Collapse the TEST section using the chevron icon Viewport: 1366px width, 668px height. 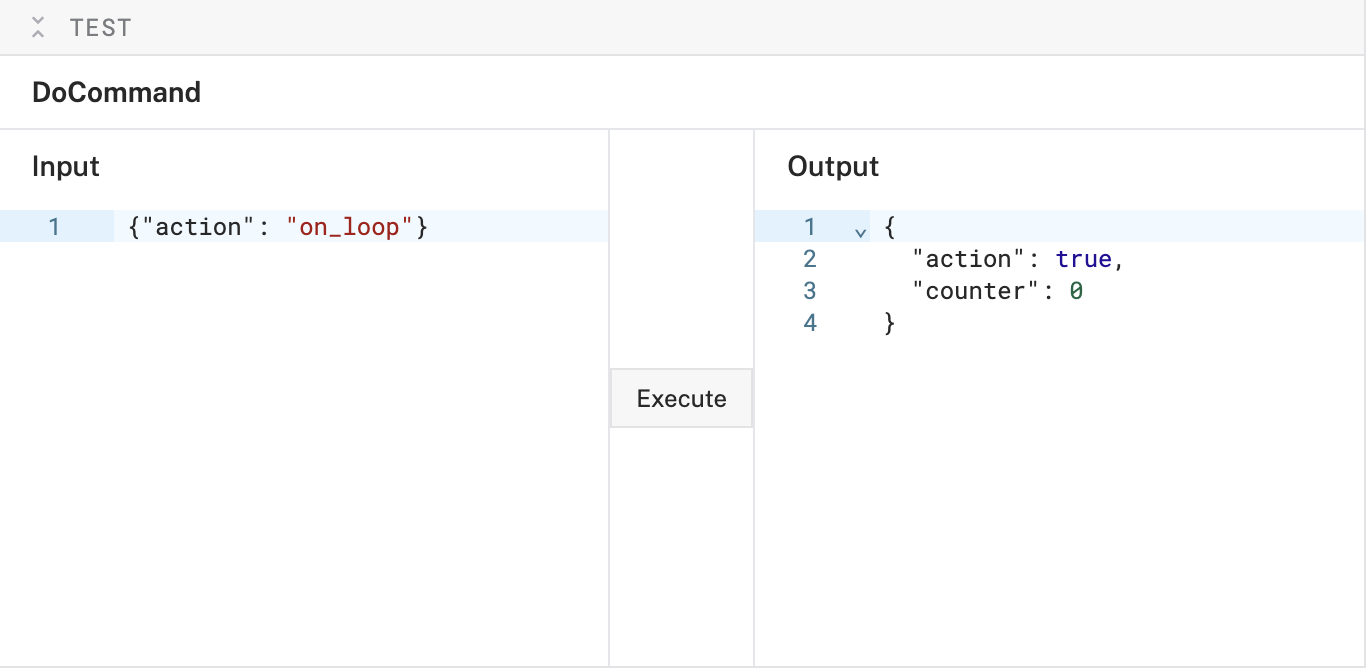(x=38, y=27)
